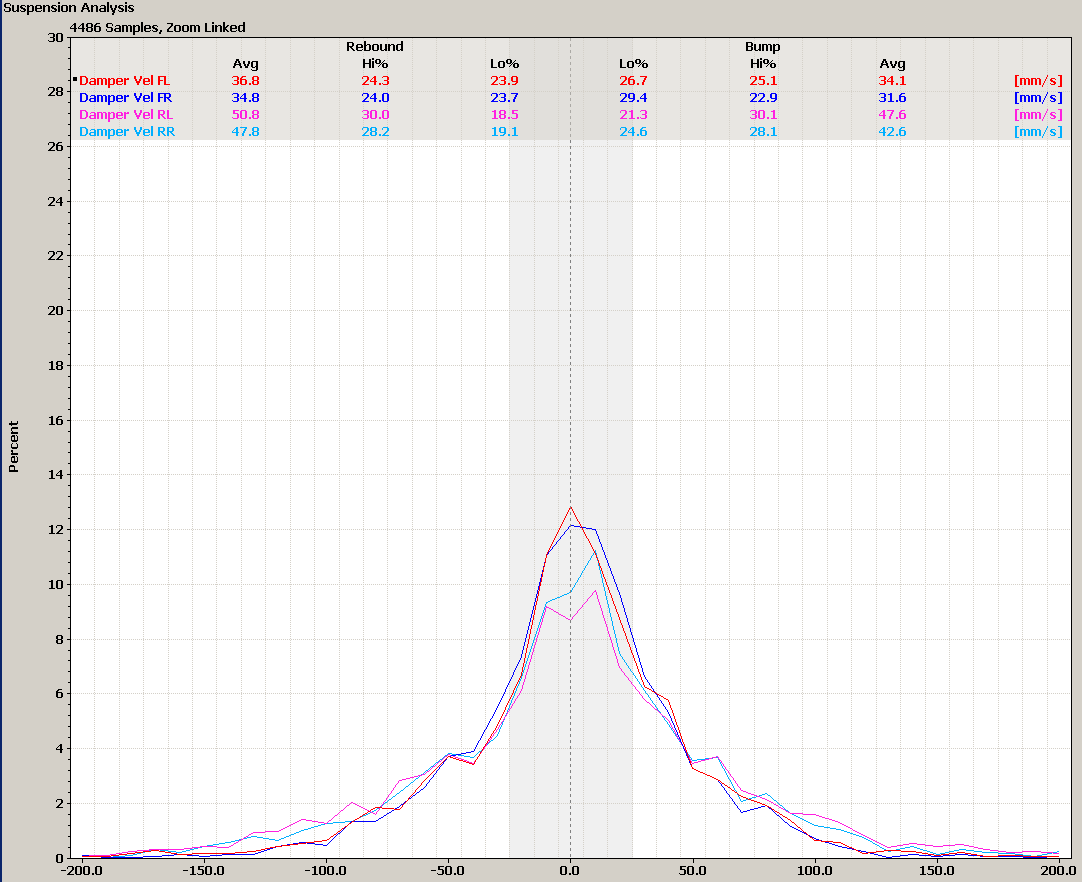The height and width of the screenshot is (882, 1082).
Task: Click the Rebound section header
Action: 375,47
